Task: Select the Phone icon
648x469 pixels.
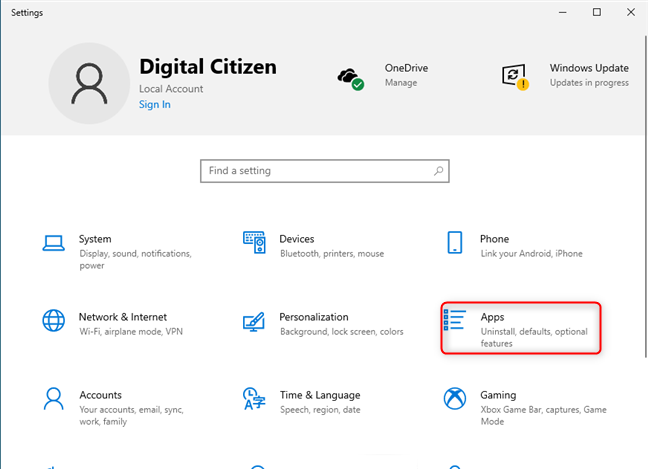Action: coord(455,243)
